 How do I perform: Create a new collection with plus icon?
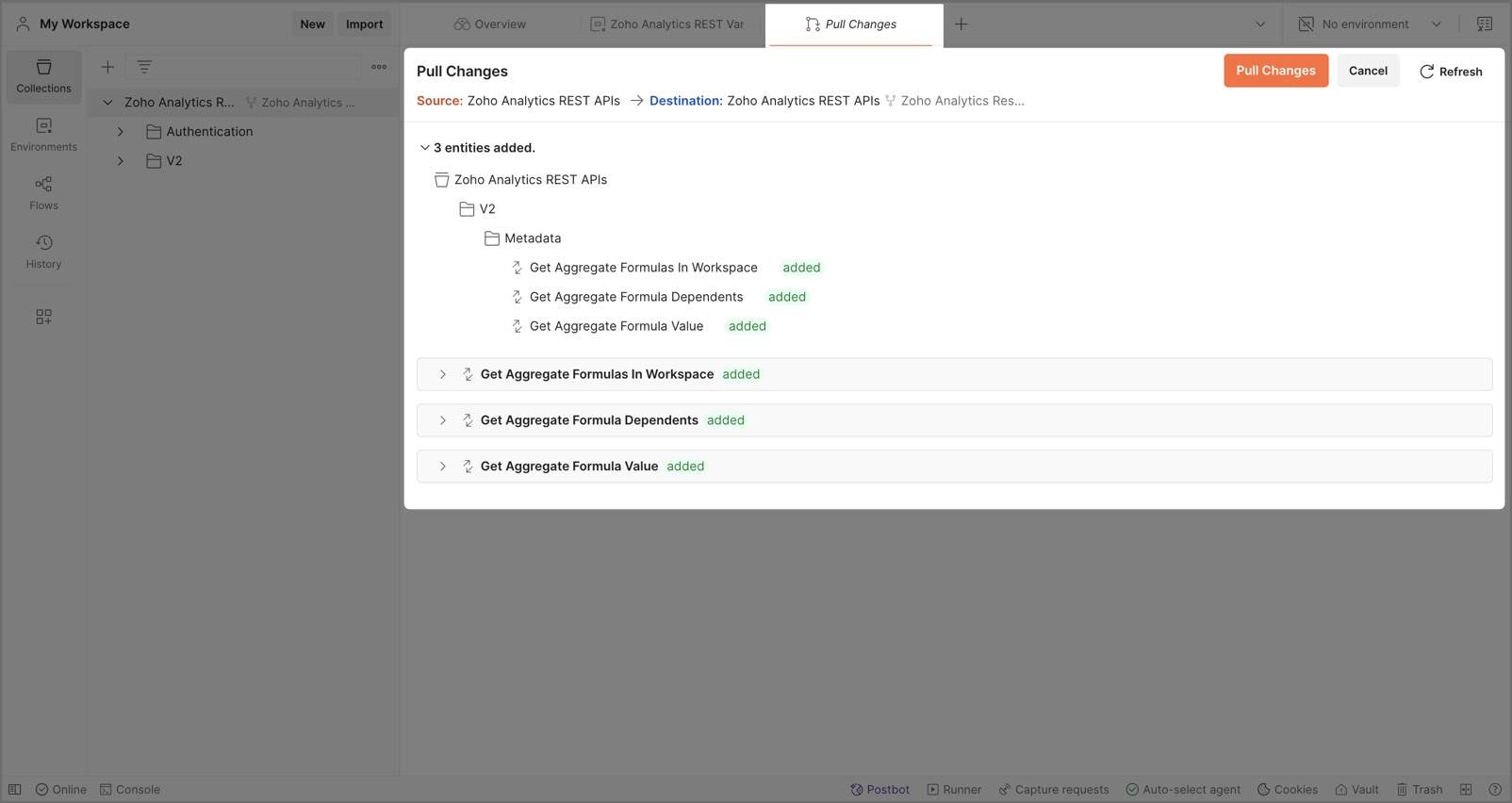107,67
